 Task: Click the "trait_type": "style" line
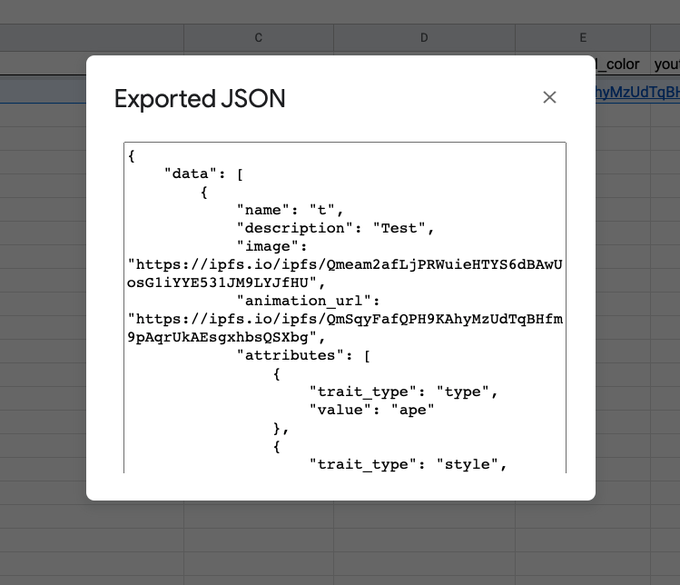pyautogui.click(x=408, y=465)
